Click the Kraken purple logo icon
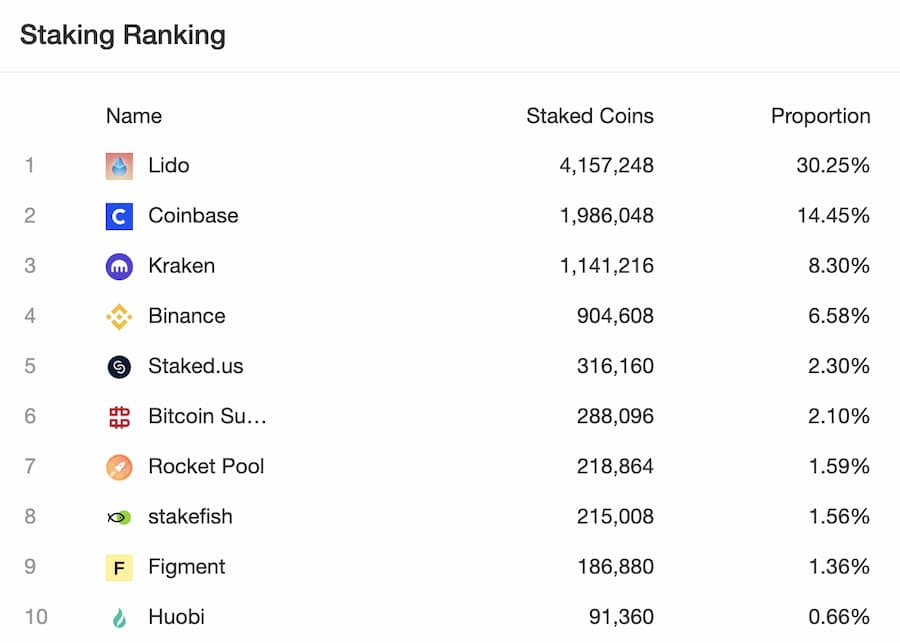 pyautogui.click(x=119, y=266)
